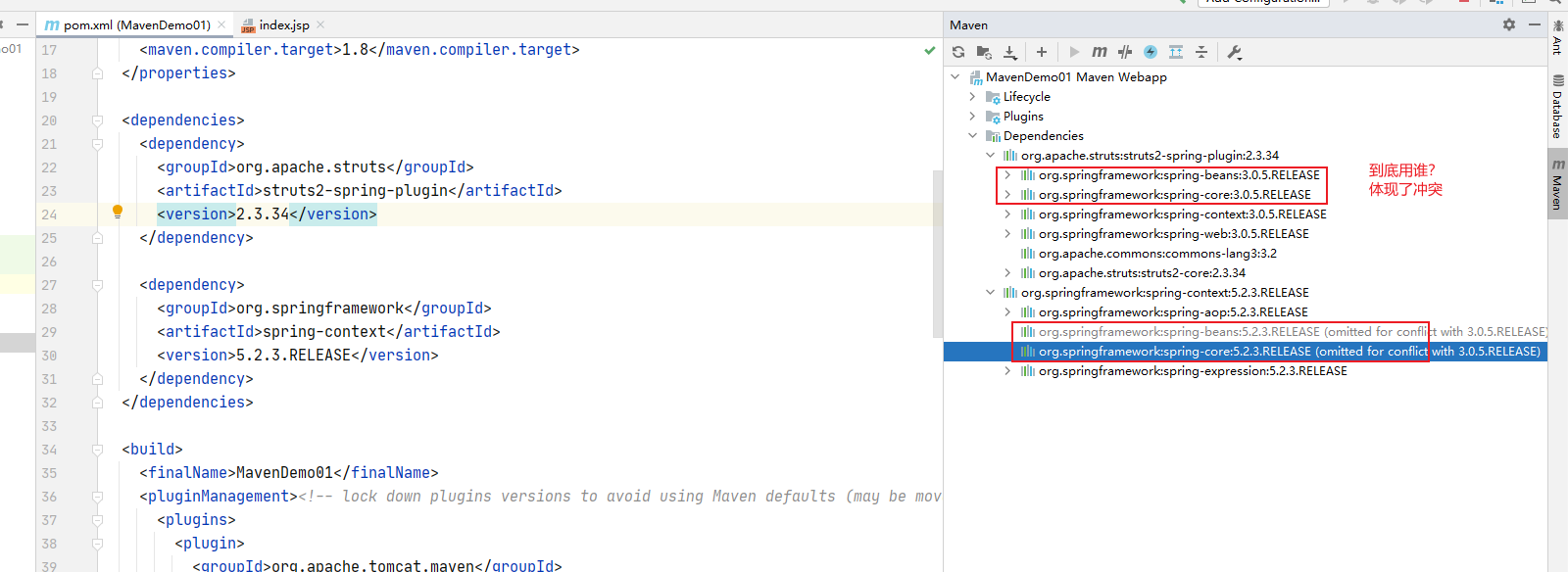The image size is (1568, 572).
Task: Expand spring-beans:3.0.5.RELEASE node
Action: pos(1007,174)
